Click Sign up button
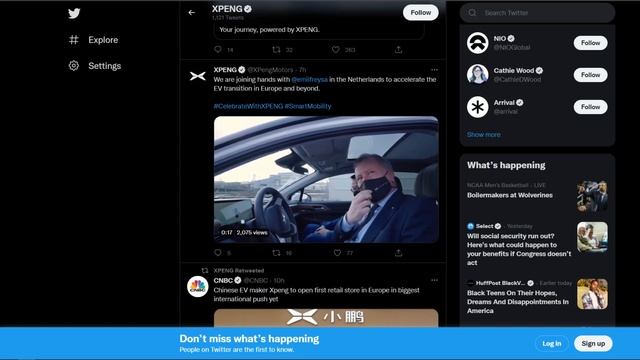The width and height of the screenshot is (640, 360). pyautogui.click(x=593, y=344)
